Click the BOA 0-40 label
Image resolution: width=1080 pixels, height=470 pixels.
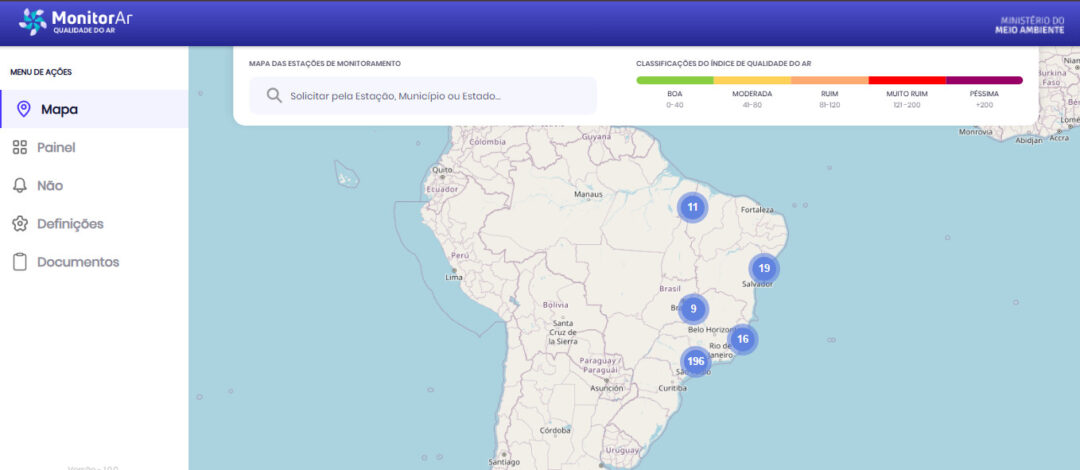tap(675, 99)
